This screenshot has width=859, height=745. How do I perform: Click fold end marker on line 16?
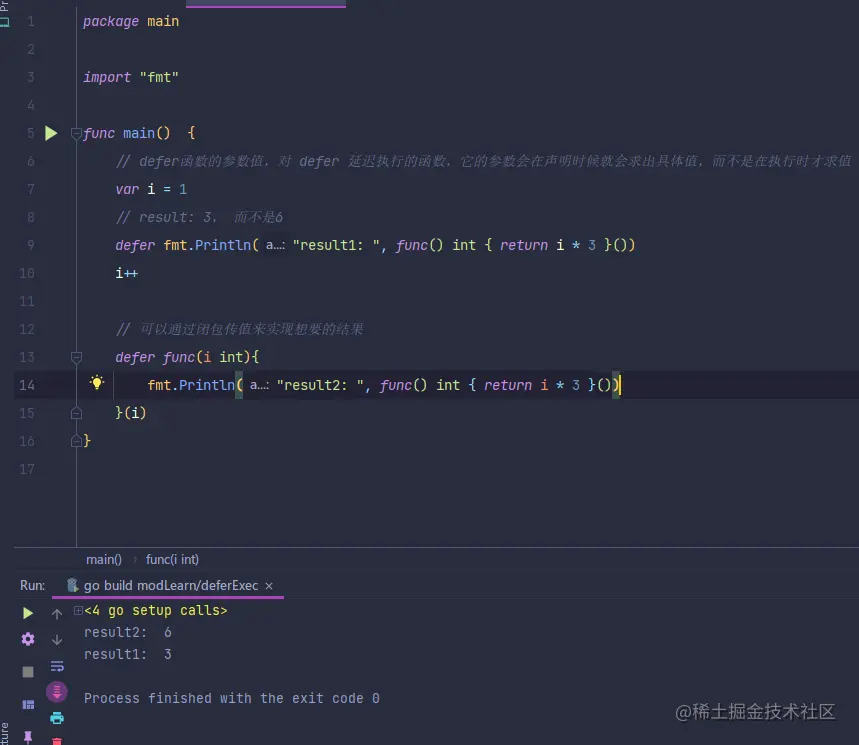pyautogui.click(x=76, y=441)
